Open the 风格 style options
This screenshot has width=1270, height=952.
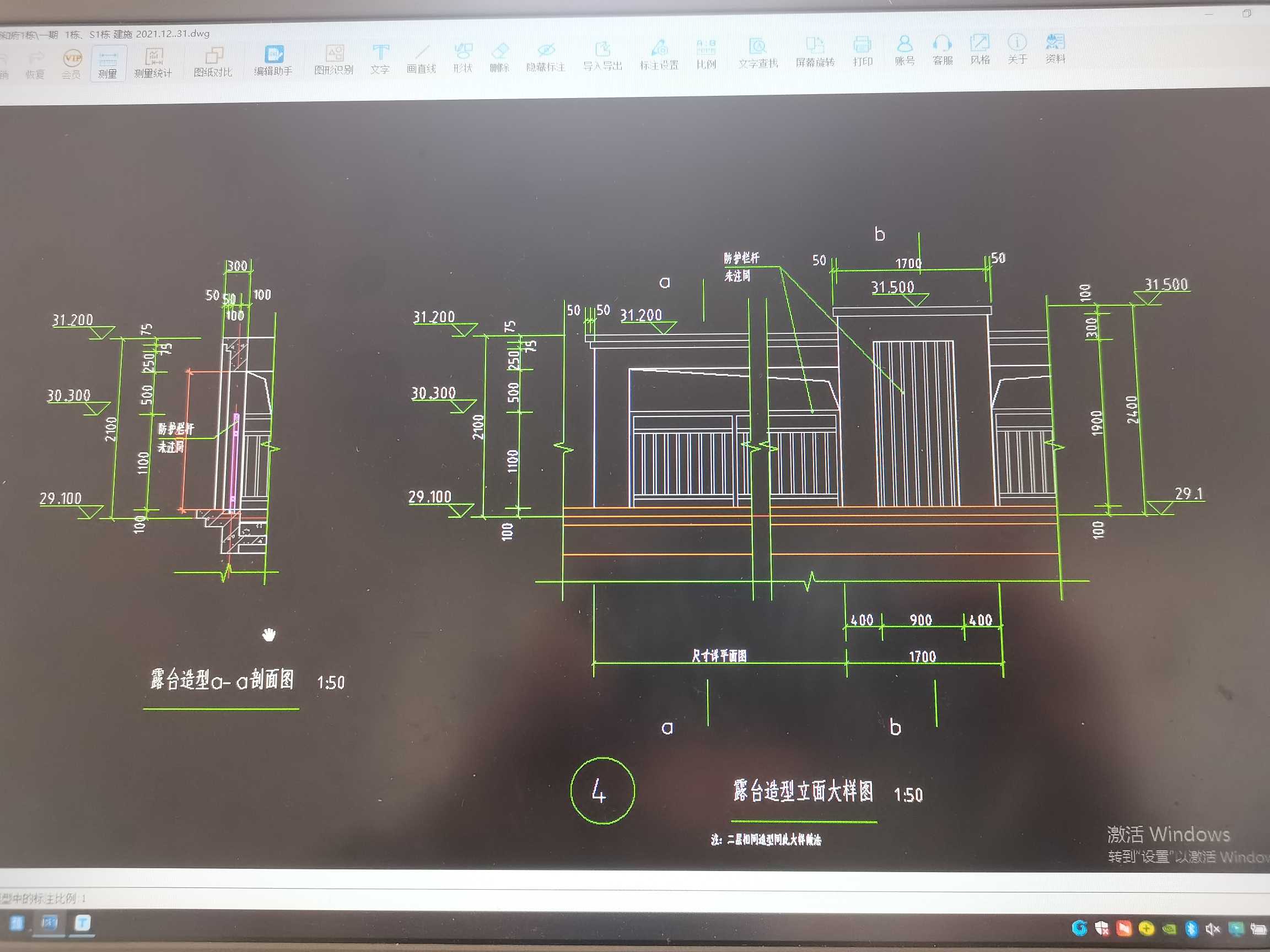coord(980,49)
